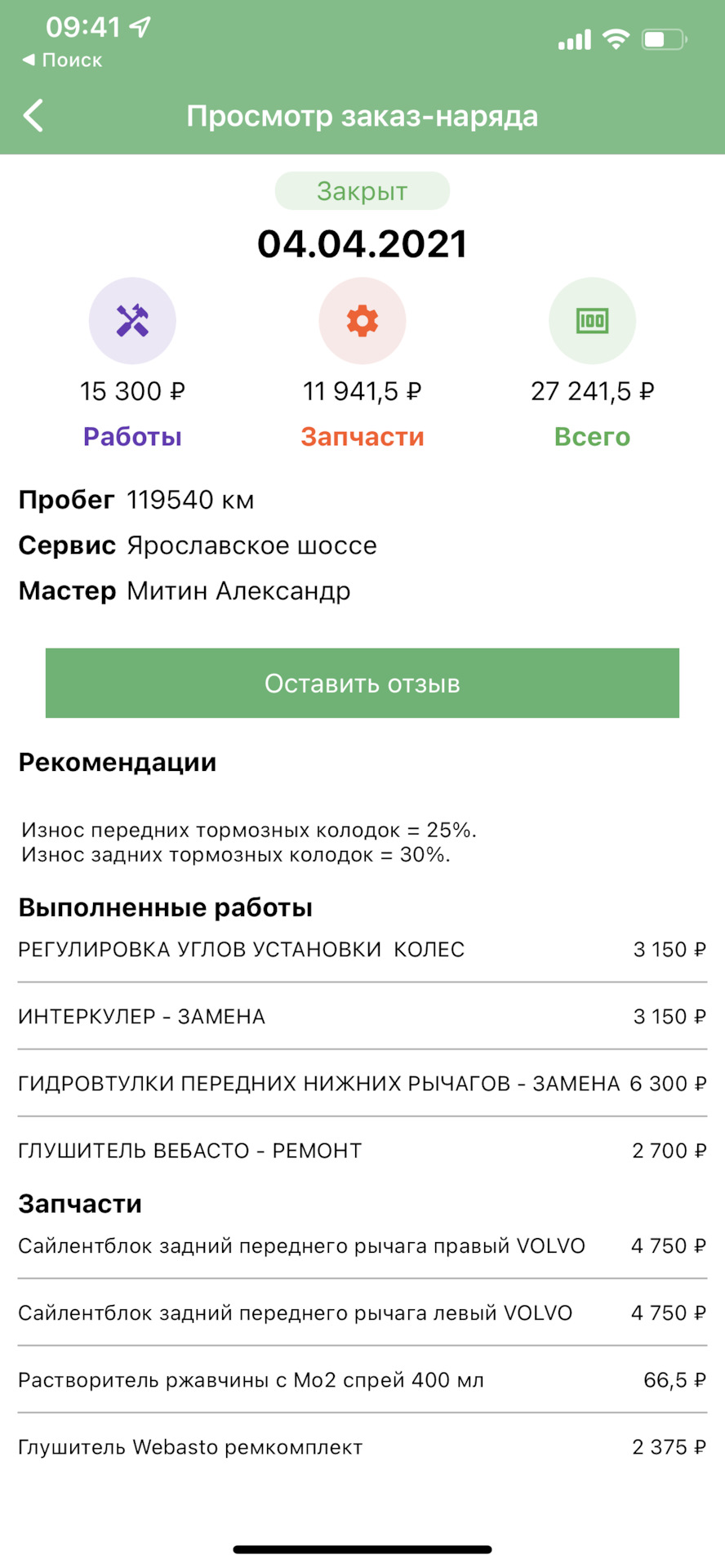Viewport: 725px width, 1568px height.
Task: Open the ИНТЕРКУЛЕР - ЗАМЕНА work row
Action: point(362,1017)
